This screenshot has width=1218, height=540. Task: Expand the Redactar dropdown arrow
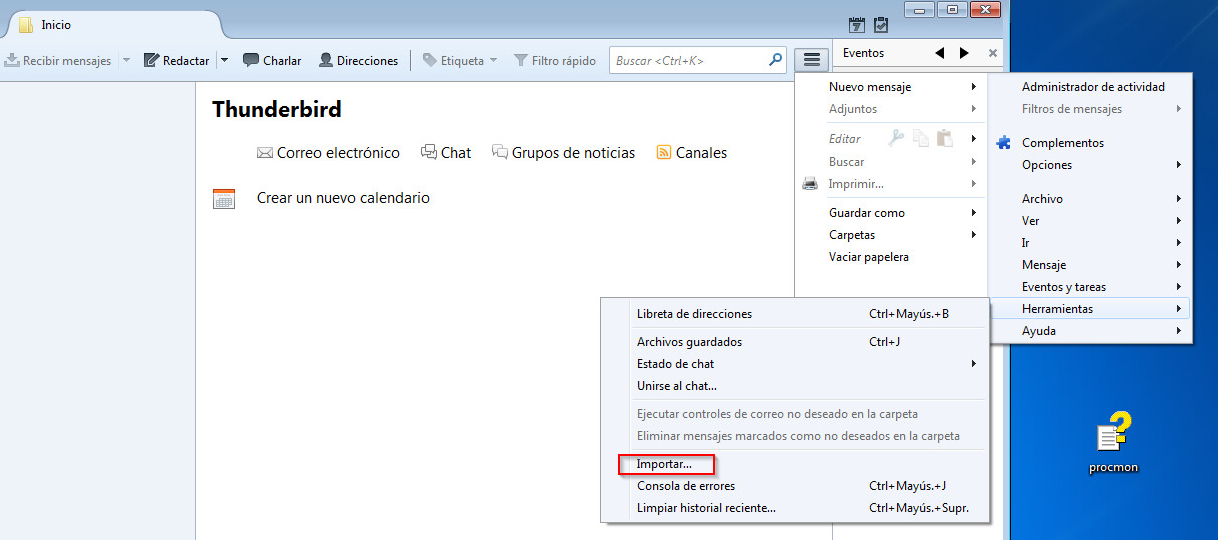224,60
